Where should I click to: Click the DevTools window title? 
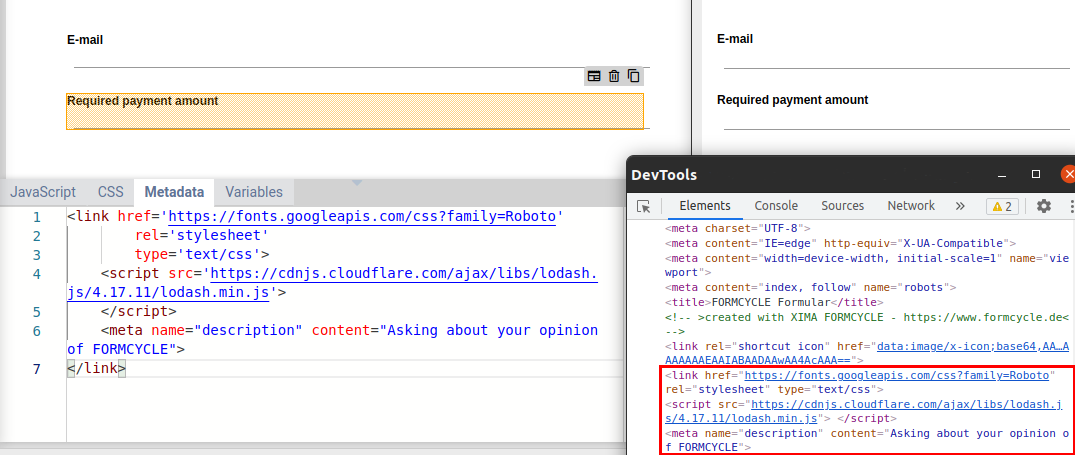tap(664, 175)
